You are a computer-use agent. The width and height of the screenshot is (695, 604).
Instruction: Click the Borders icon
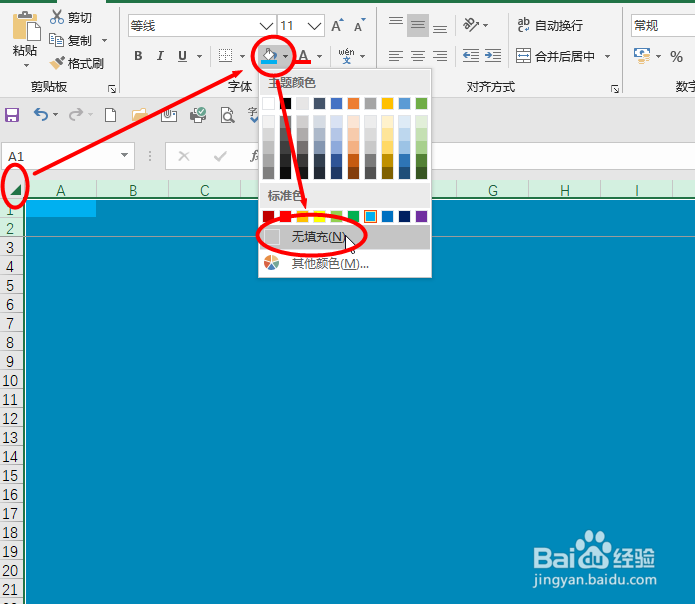pos(226,56)
